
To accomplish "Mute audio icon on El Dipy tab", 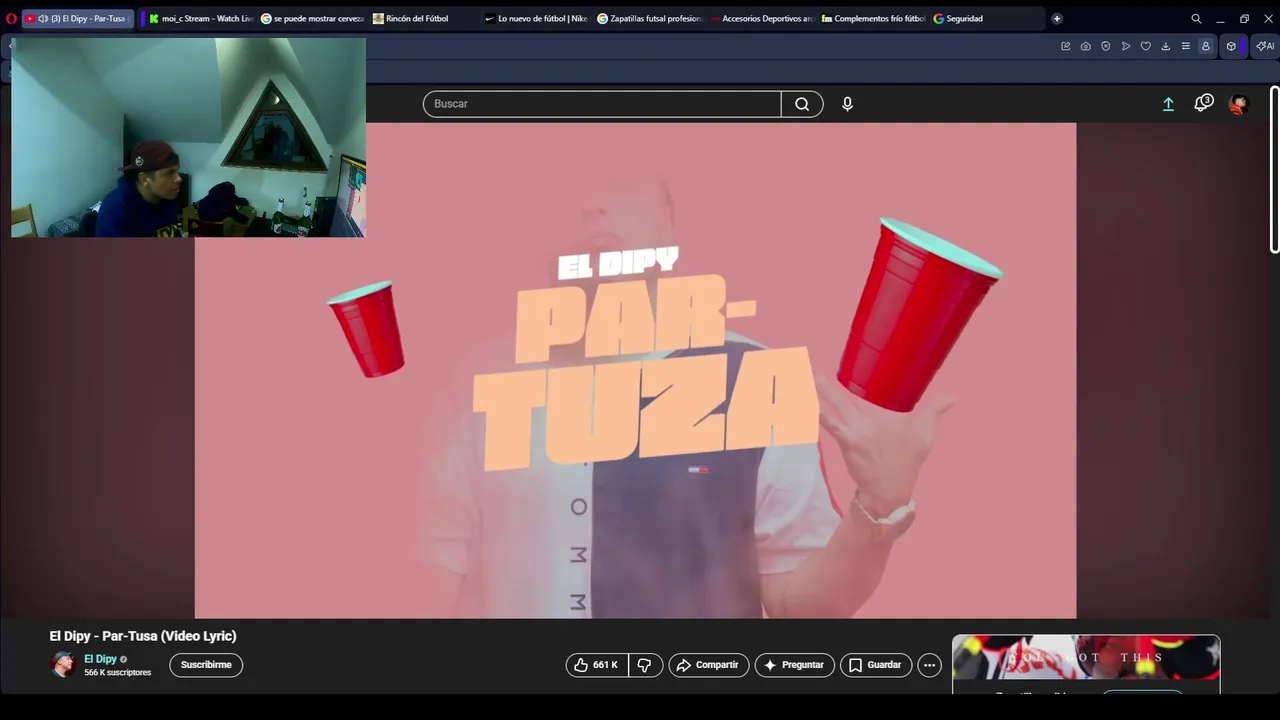I will [x=43, y=18].
